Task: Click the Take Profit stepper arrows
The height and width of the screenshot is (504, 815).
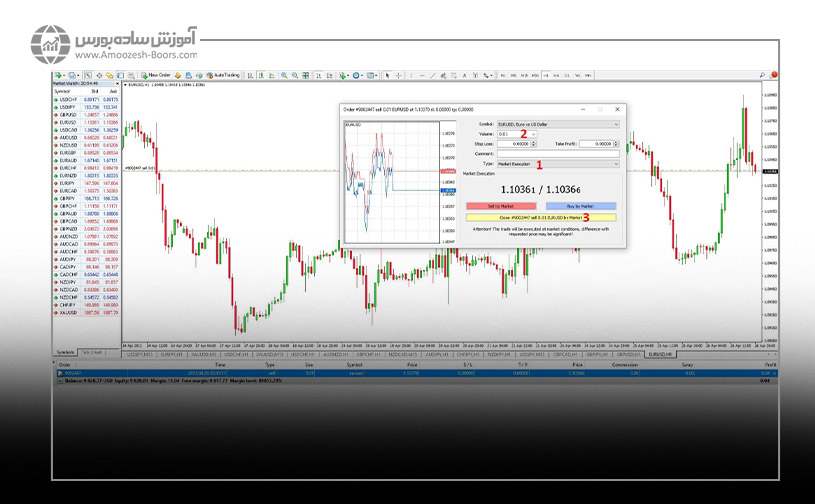Action: pos(616,144)
